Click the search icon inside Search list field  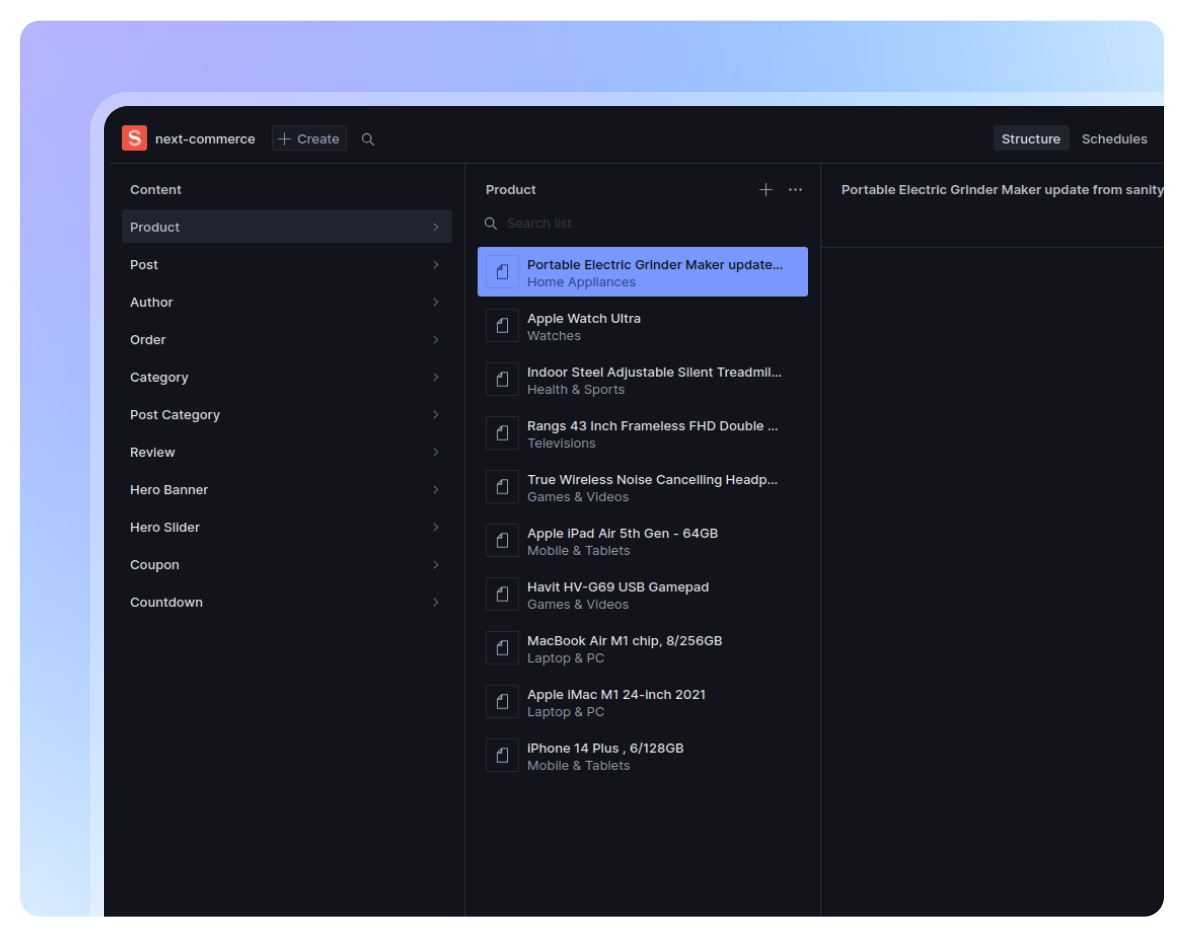click(491, 223)
